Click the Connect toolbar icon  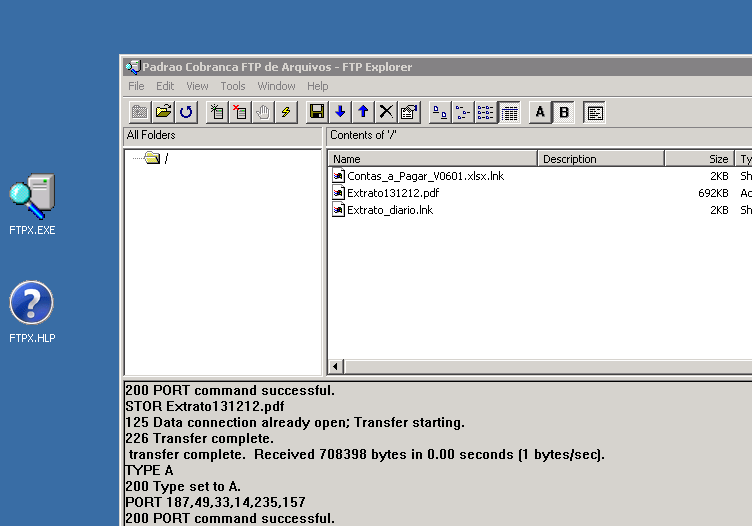click(217, 112)
